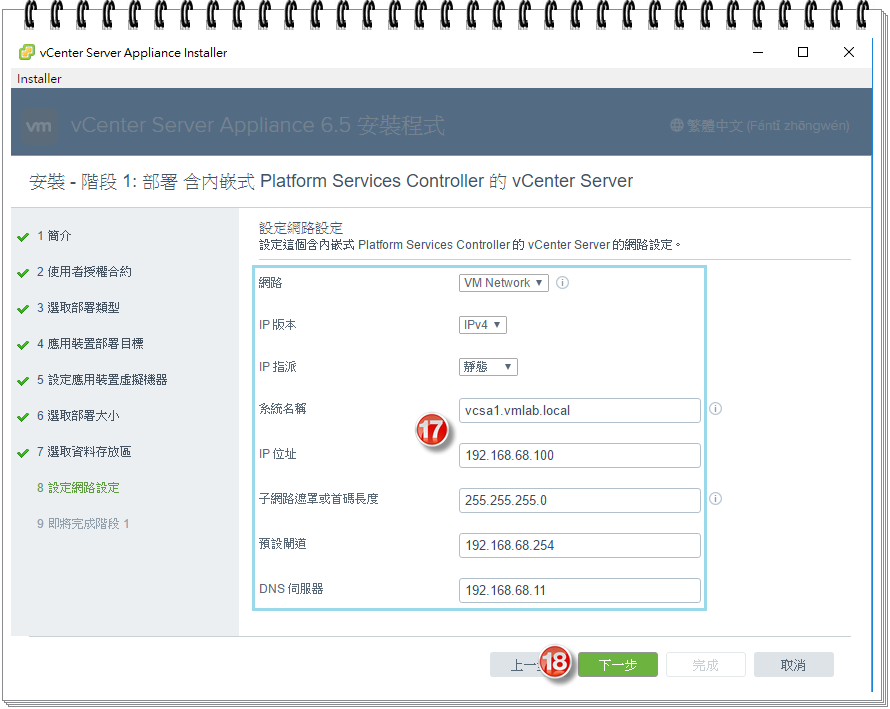
Task: Click info icon beside the subnet mask field
Action: (715, 499)
